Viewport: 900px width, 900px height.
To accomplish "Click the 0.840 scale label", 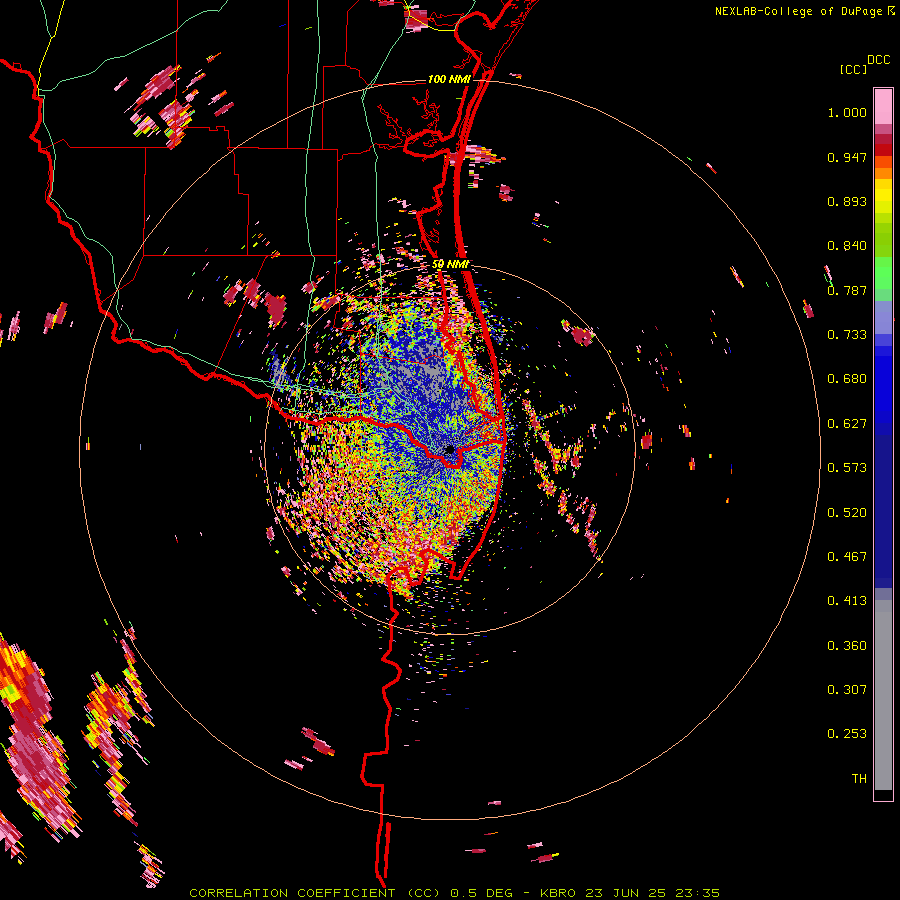I will pos(847,246).
